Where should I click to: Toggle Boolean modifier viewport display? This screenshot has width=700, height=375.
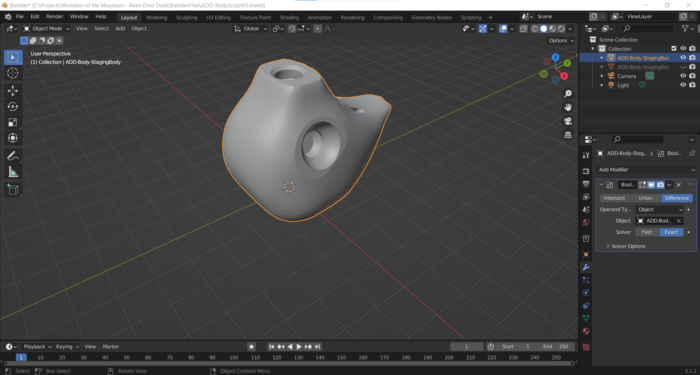[x=651, y=185]
